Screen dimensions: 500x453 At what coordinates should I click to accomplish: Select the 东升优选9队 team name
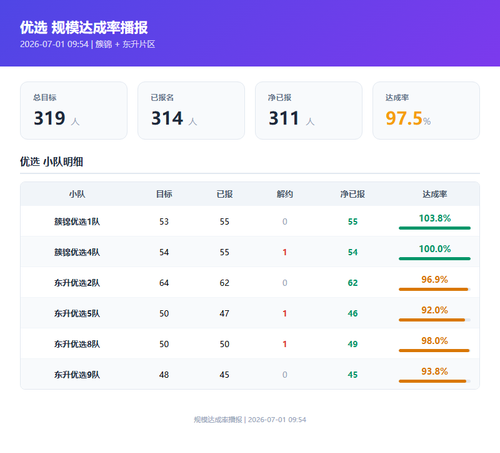(77, 375)
